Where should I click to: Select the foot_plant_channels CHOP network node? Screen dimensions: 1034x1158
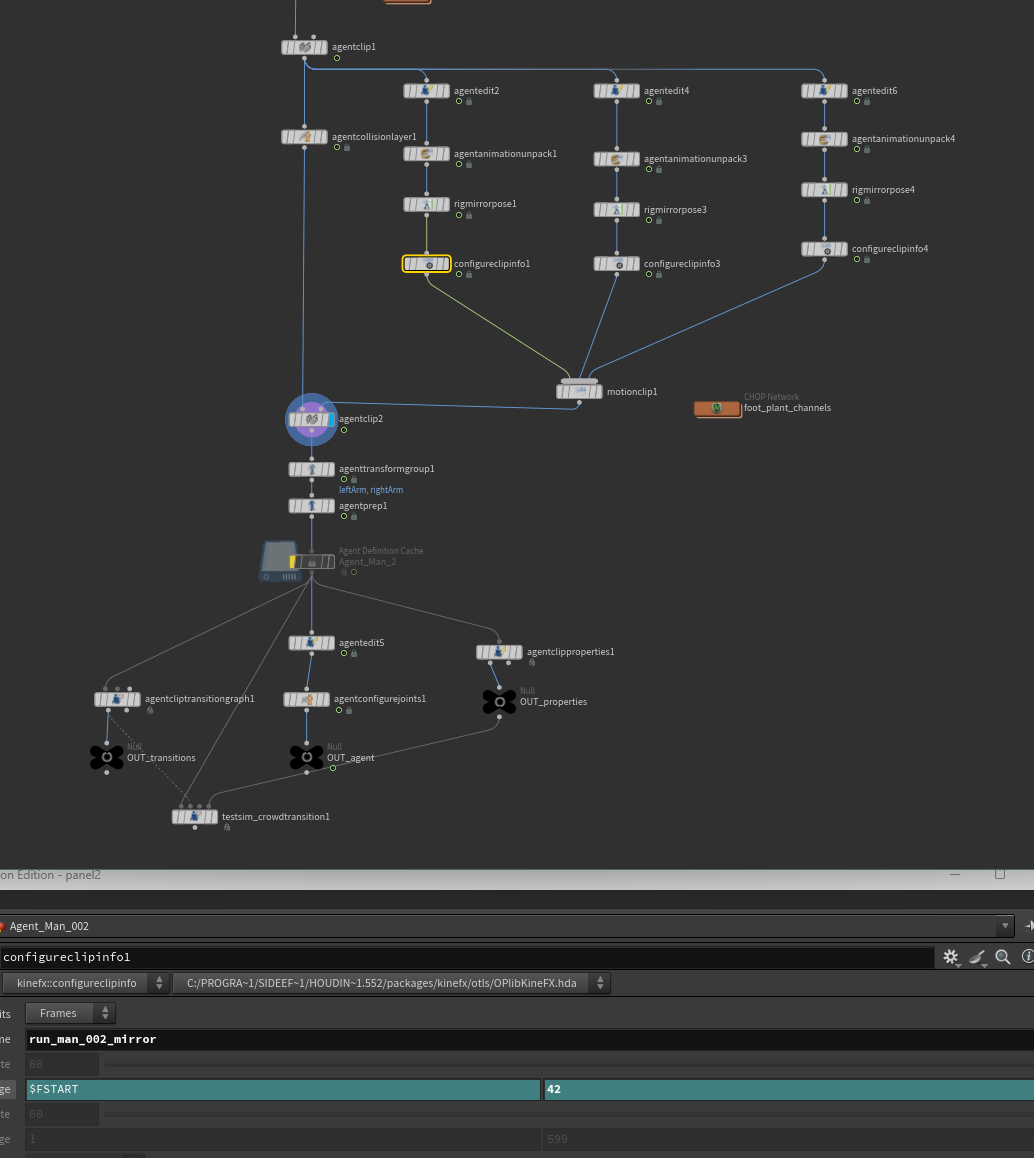point(717,408)
